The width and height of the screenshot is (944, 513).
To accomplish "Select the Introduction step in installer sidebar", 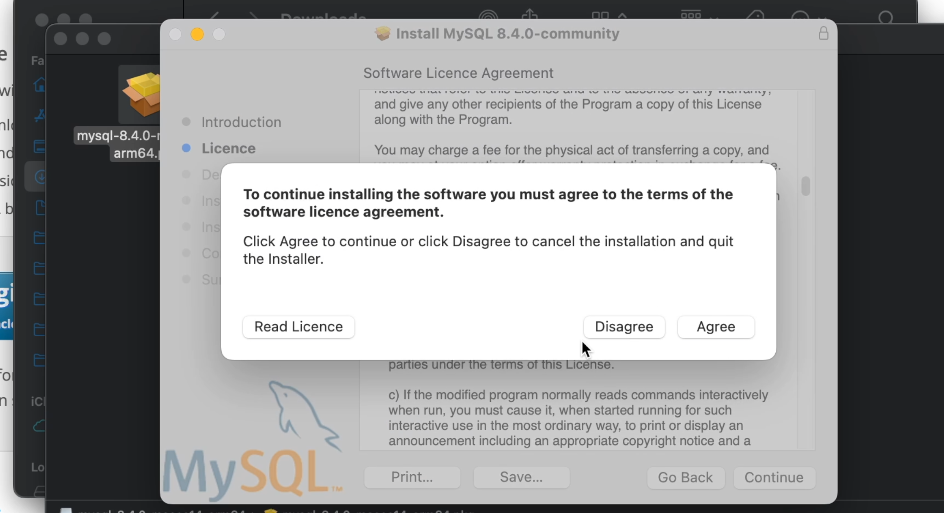I will [241, 122].
